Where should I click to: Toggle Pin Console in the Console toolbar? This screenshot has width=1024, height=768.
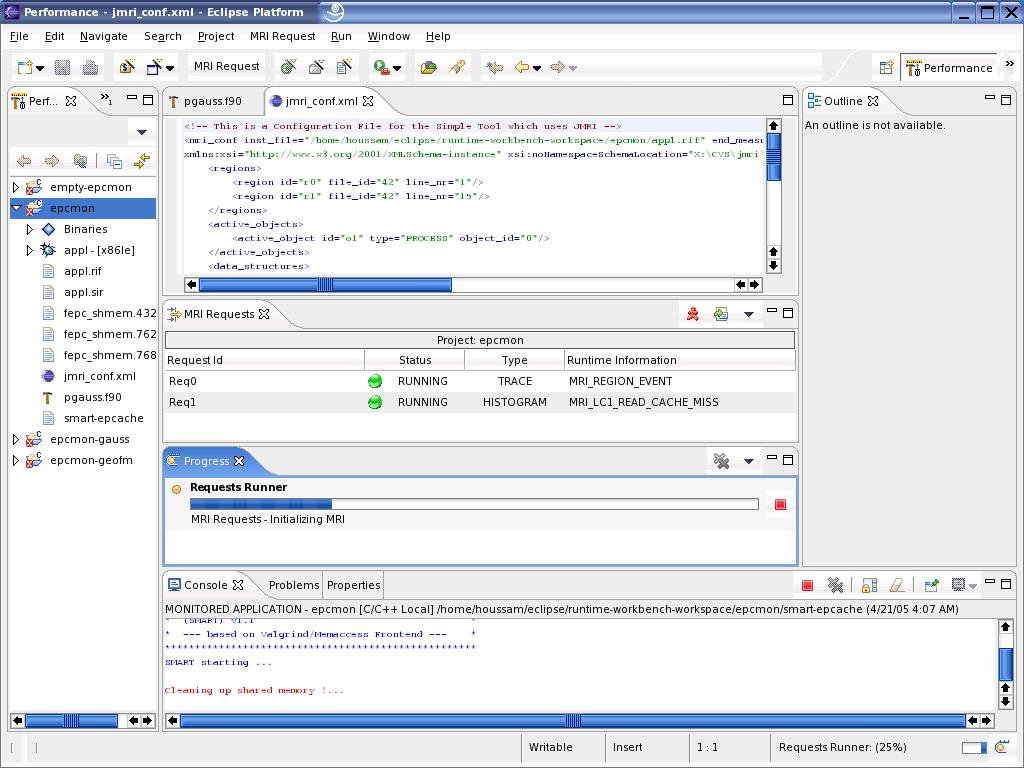932,585
